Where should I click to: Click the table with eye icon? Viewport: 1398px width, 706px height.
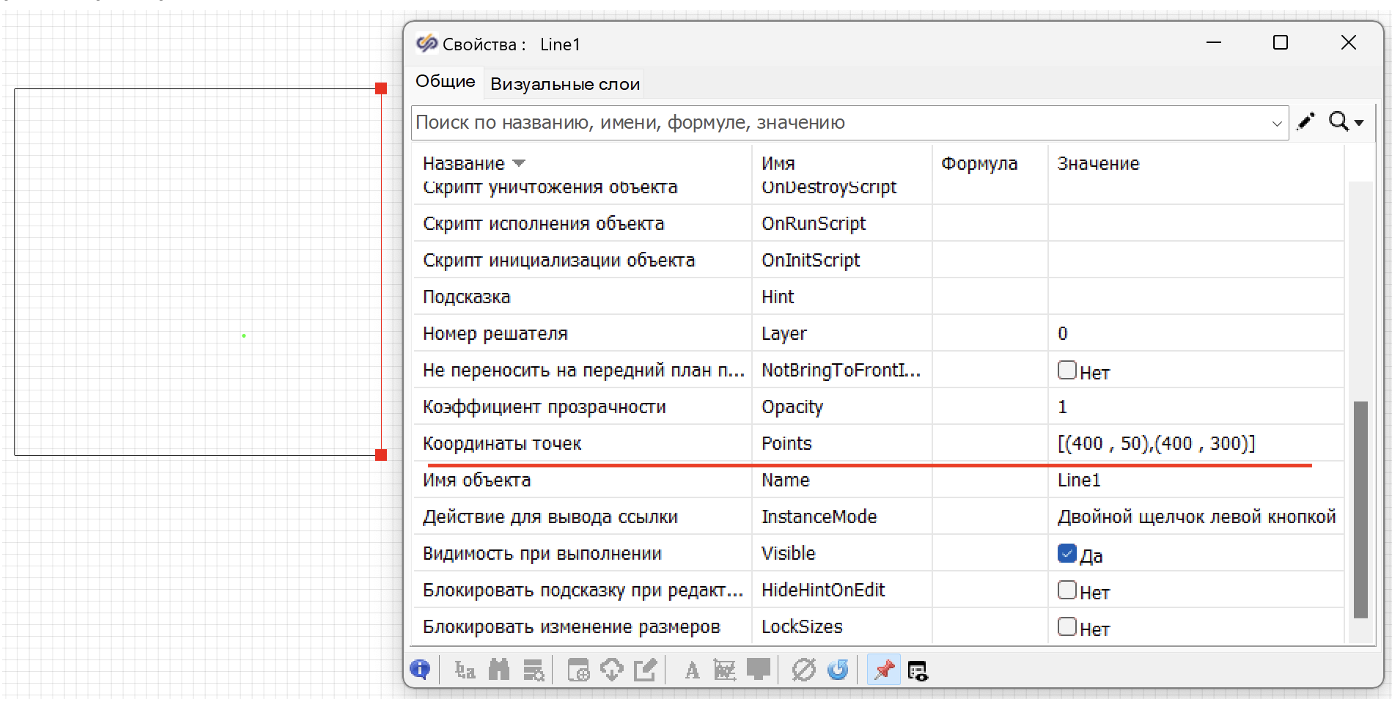[918, 670]
